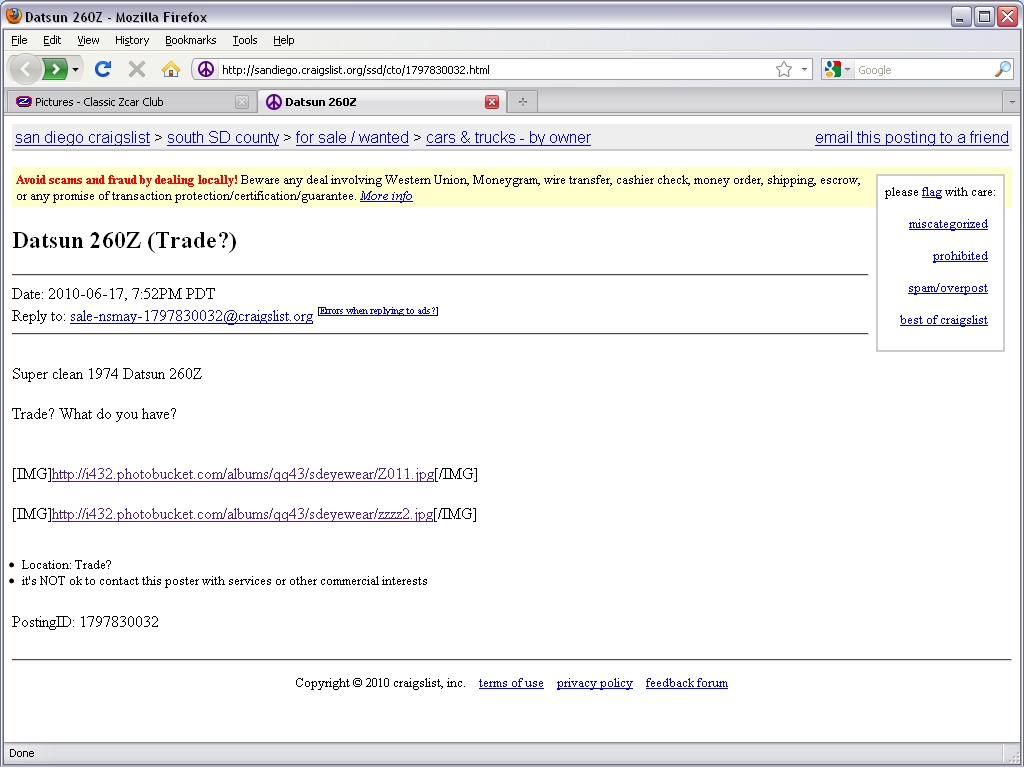
Task: Switch to Pictures - Classic Zcar Club tab
Action: coord(131,102)
